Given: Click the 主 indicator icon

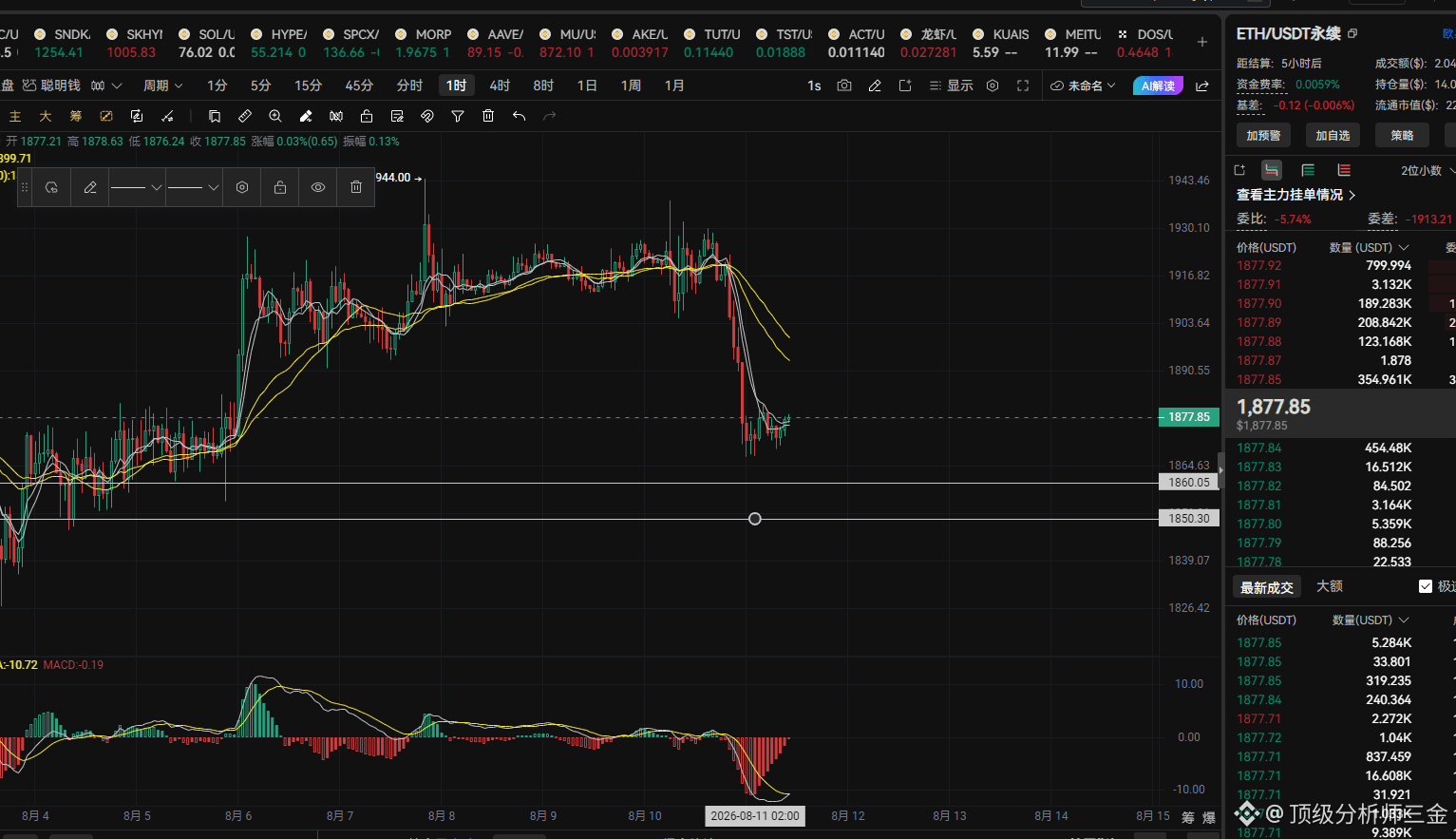Looking at the screenshot, I should click(x=15, y=116).
